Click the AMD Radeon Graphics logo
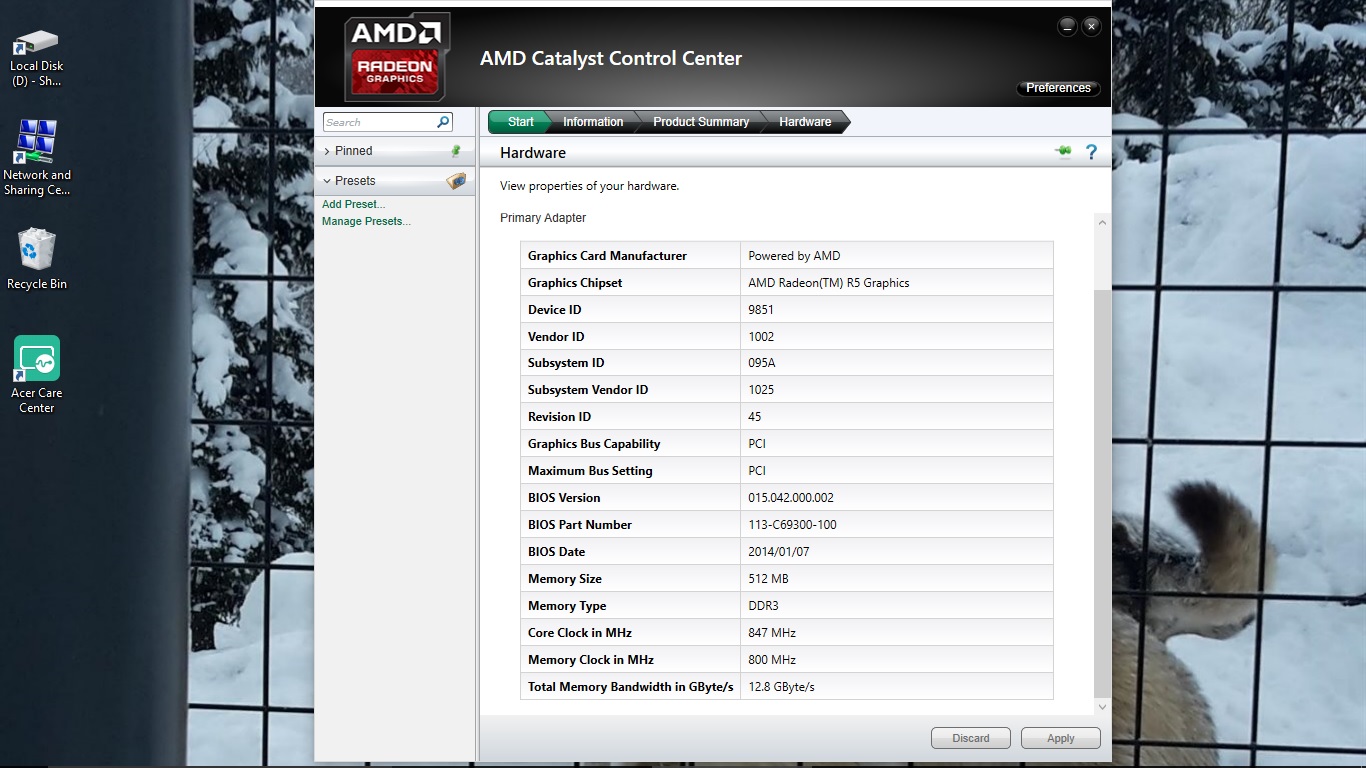Viewport: 1366px width, 768px height. (397, 57)
